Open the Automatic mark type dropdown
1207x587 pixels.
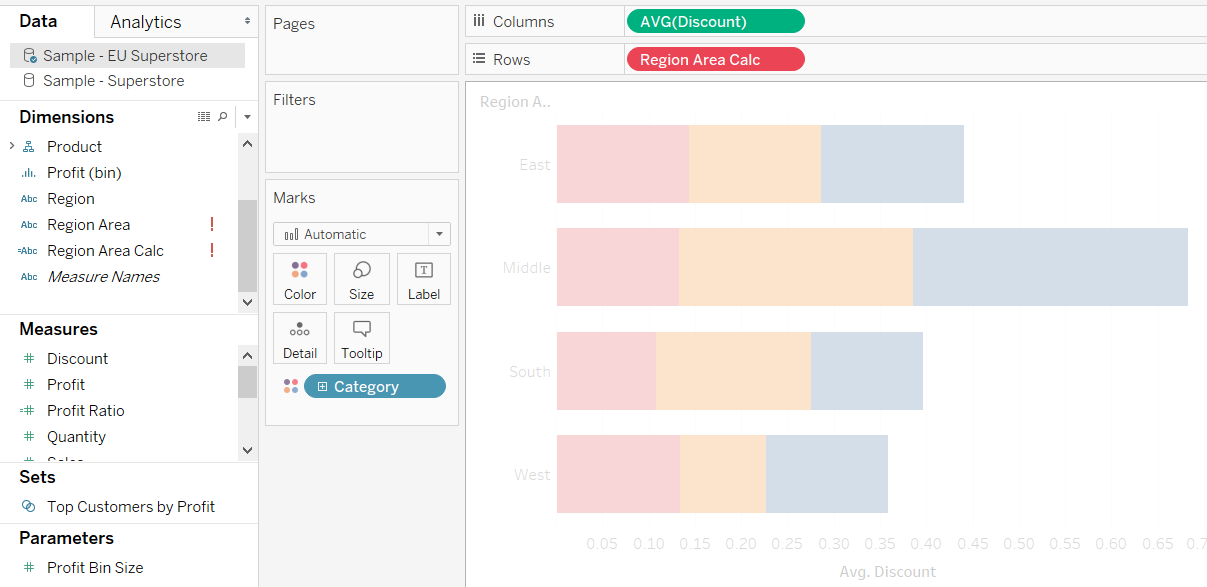pos(438,234)
